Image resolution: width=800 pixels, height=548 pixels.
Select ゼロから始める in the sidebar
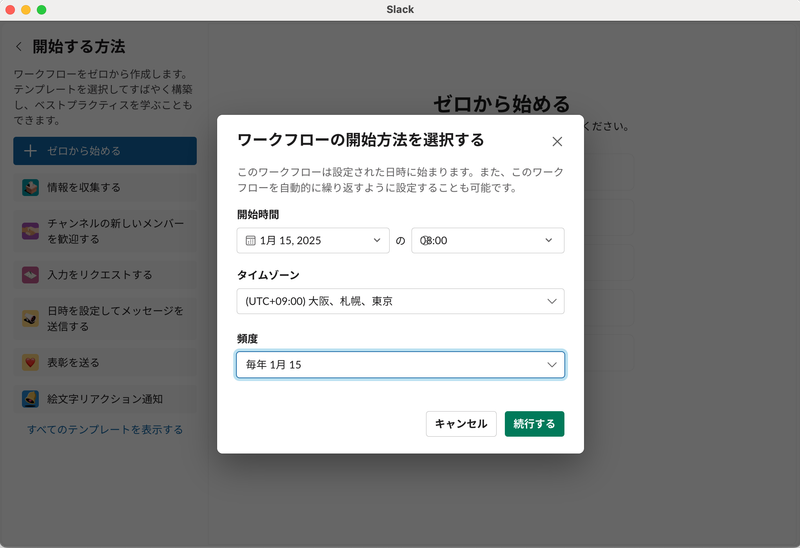(x=105, y=151)
